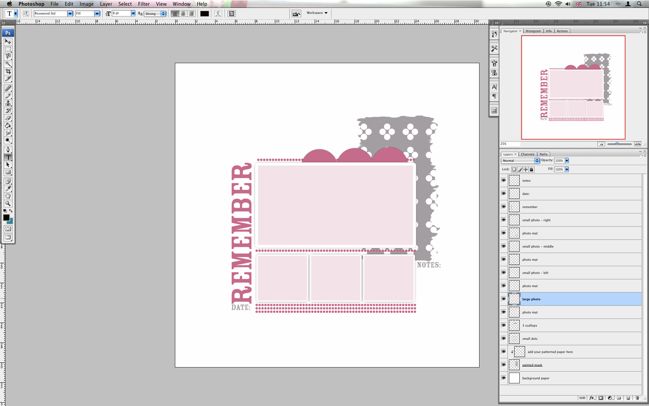Open the font size dropdown
The image size is (649, 406).
pyautogui.click(x=133, y=14)
